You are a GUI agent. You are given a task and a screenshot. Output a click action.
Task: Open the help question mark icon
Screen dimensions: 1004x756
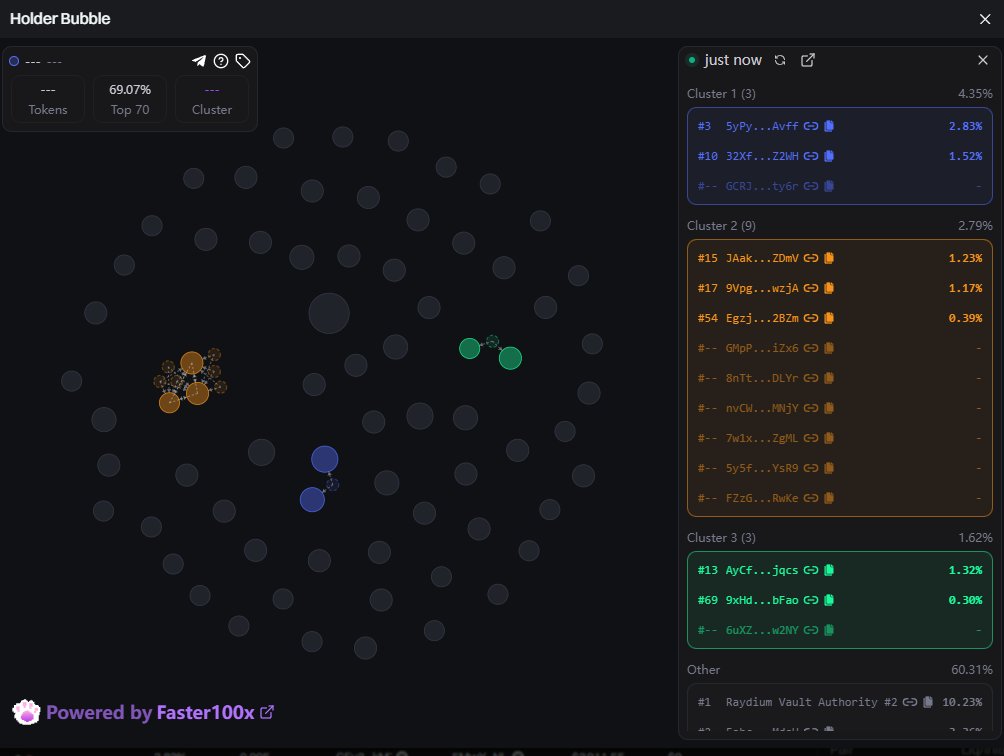[221, 61]
